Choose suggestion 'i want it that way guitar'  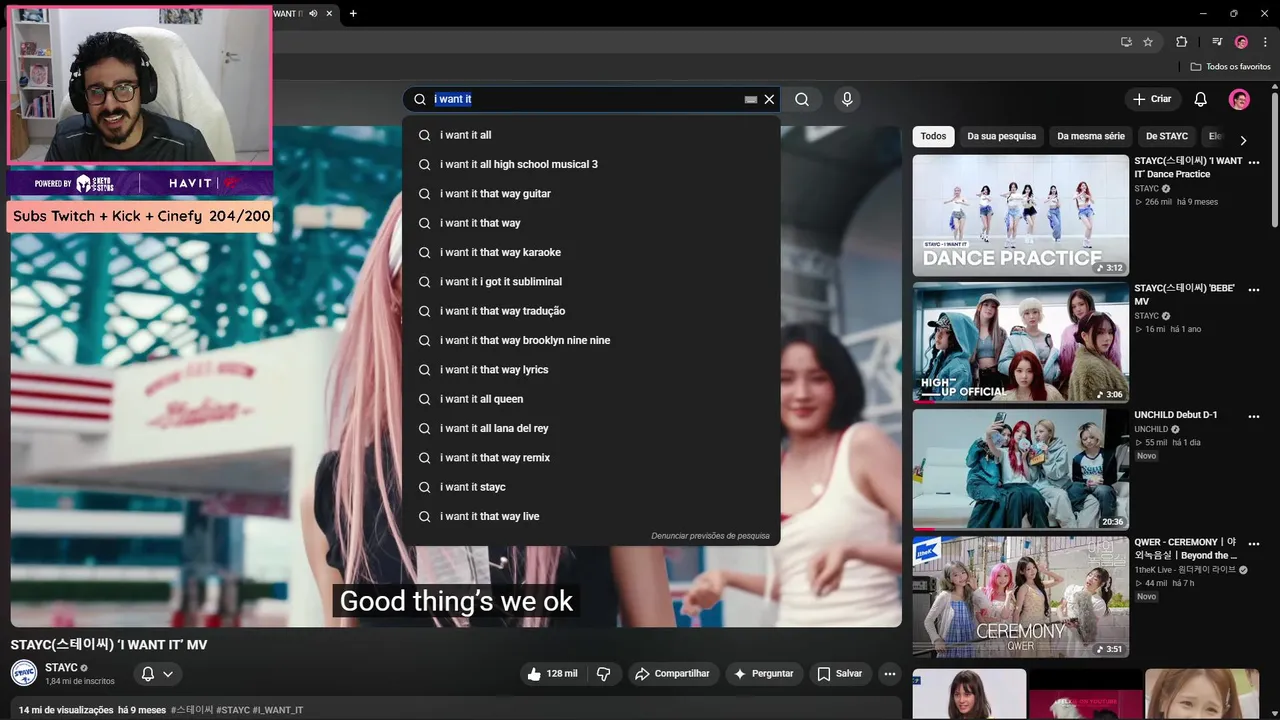click(x=591, y=194)
